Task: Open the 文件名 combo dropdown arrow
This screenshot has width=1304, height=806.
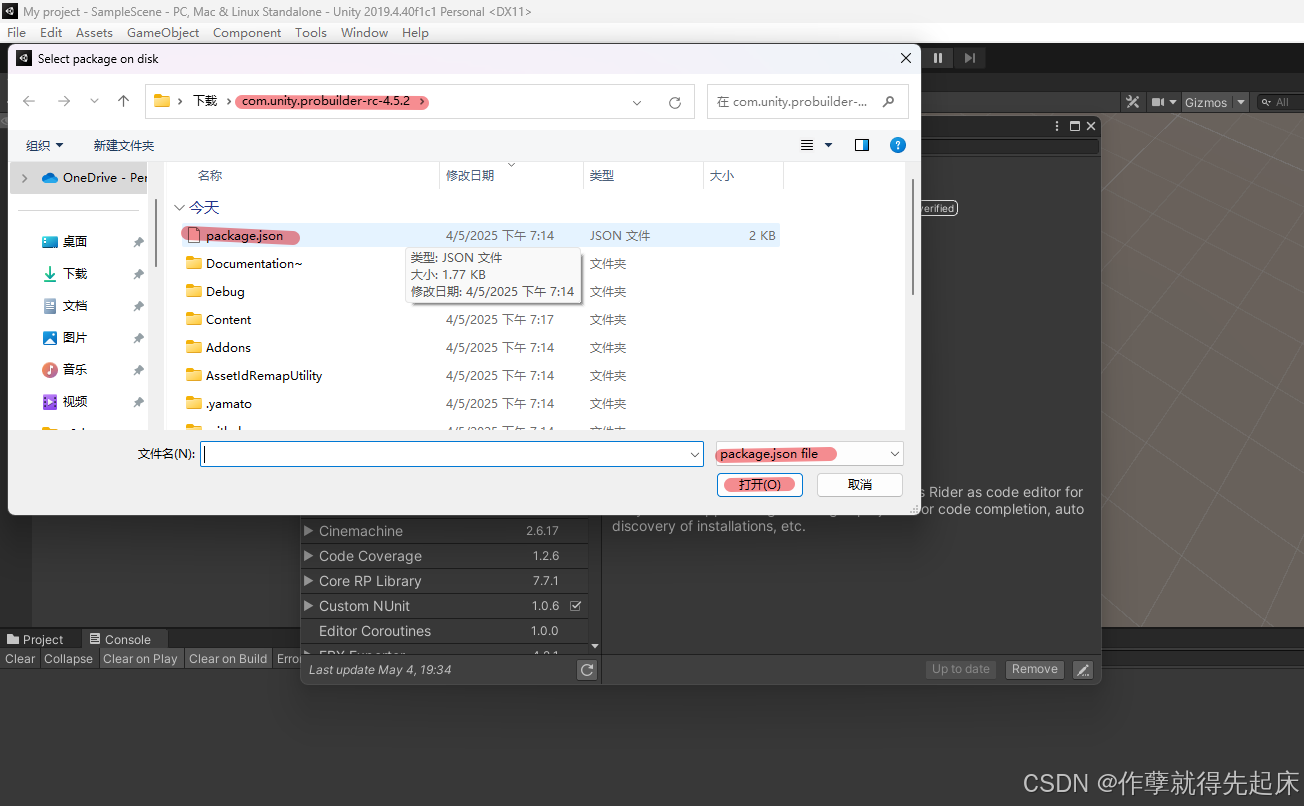Action: coord(696,454)
